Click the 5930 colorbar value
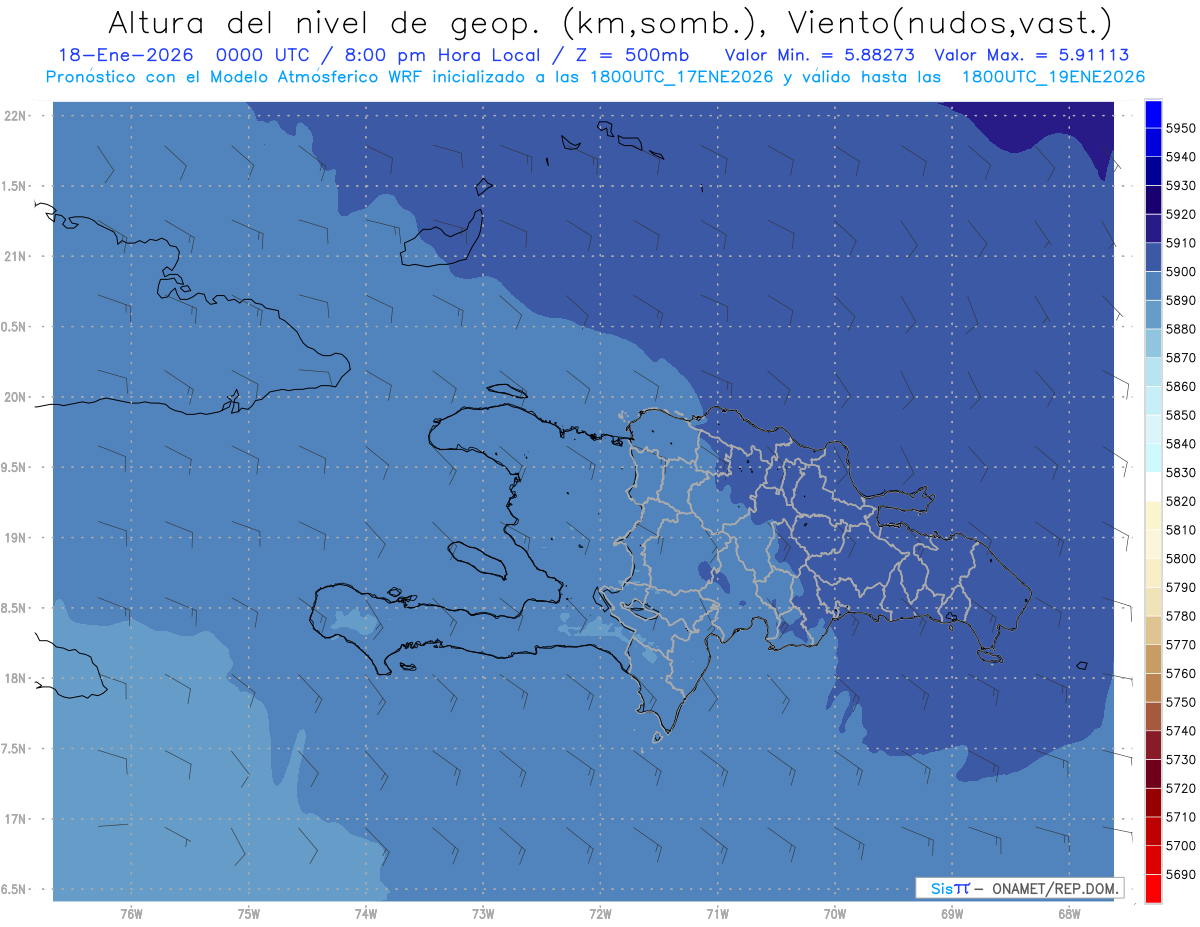 pyautogui.click(x=1180, y=186)
